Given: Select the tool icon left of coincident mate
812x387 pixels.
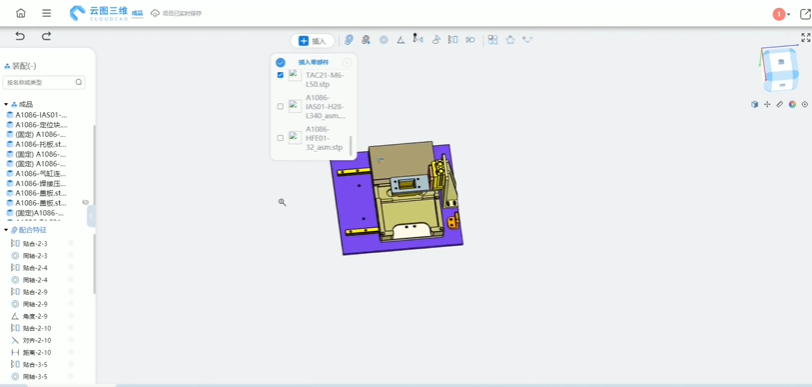Looking at the screenshot, I should (436, 39).
